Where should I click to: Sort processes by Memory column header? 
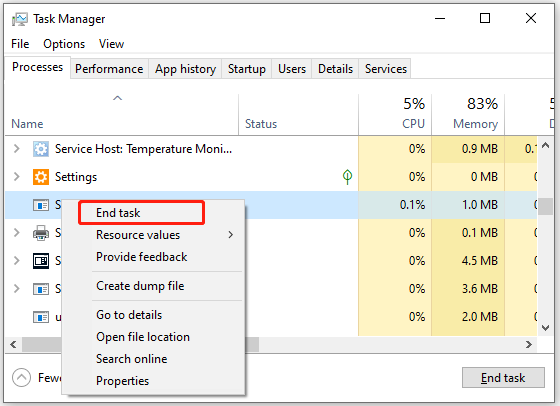pyautogui.click(x=475, y=124)
